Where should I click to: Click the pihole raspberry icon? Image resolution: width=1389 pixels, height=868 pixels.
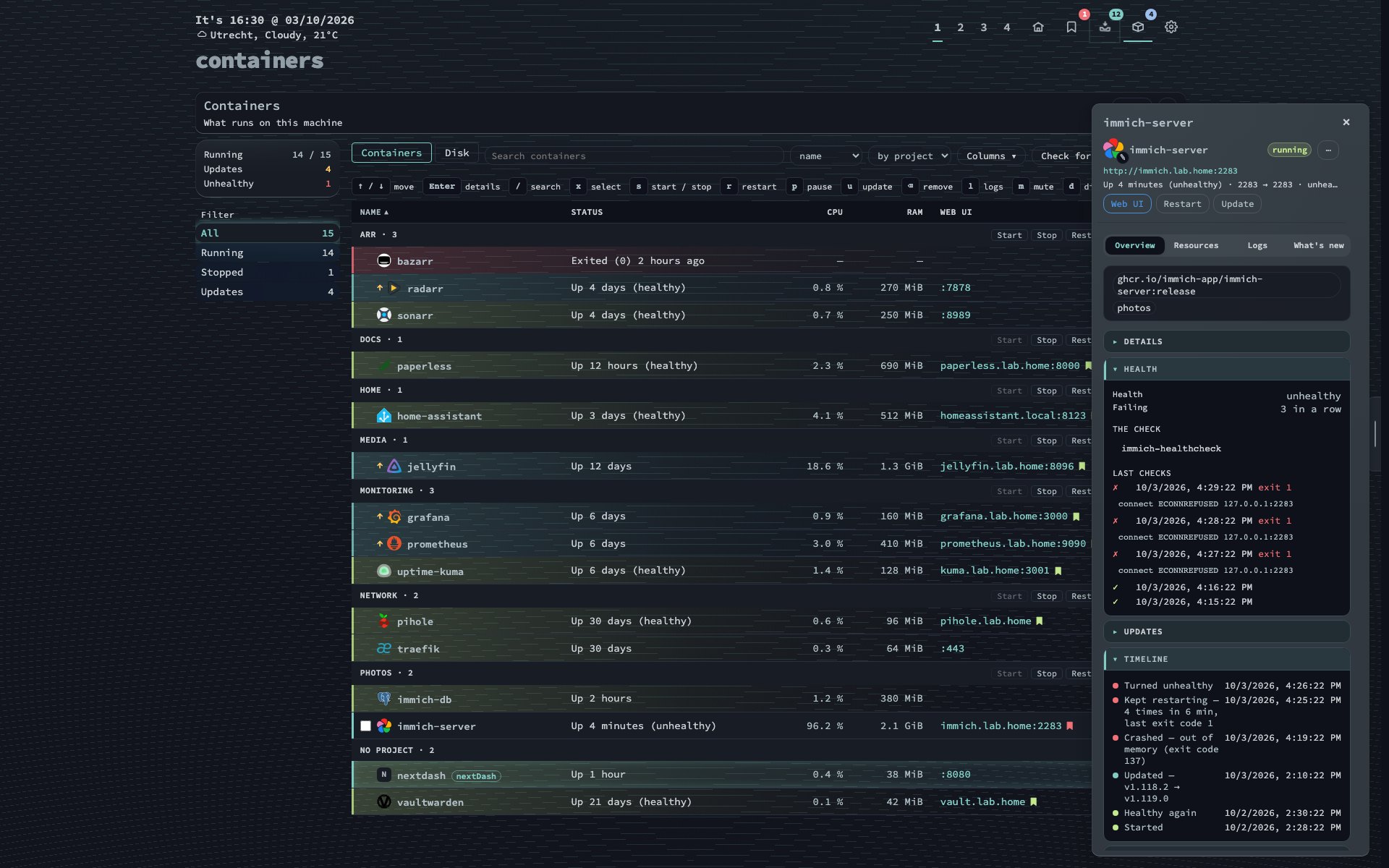(384, 621)
